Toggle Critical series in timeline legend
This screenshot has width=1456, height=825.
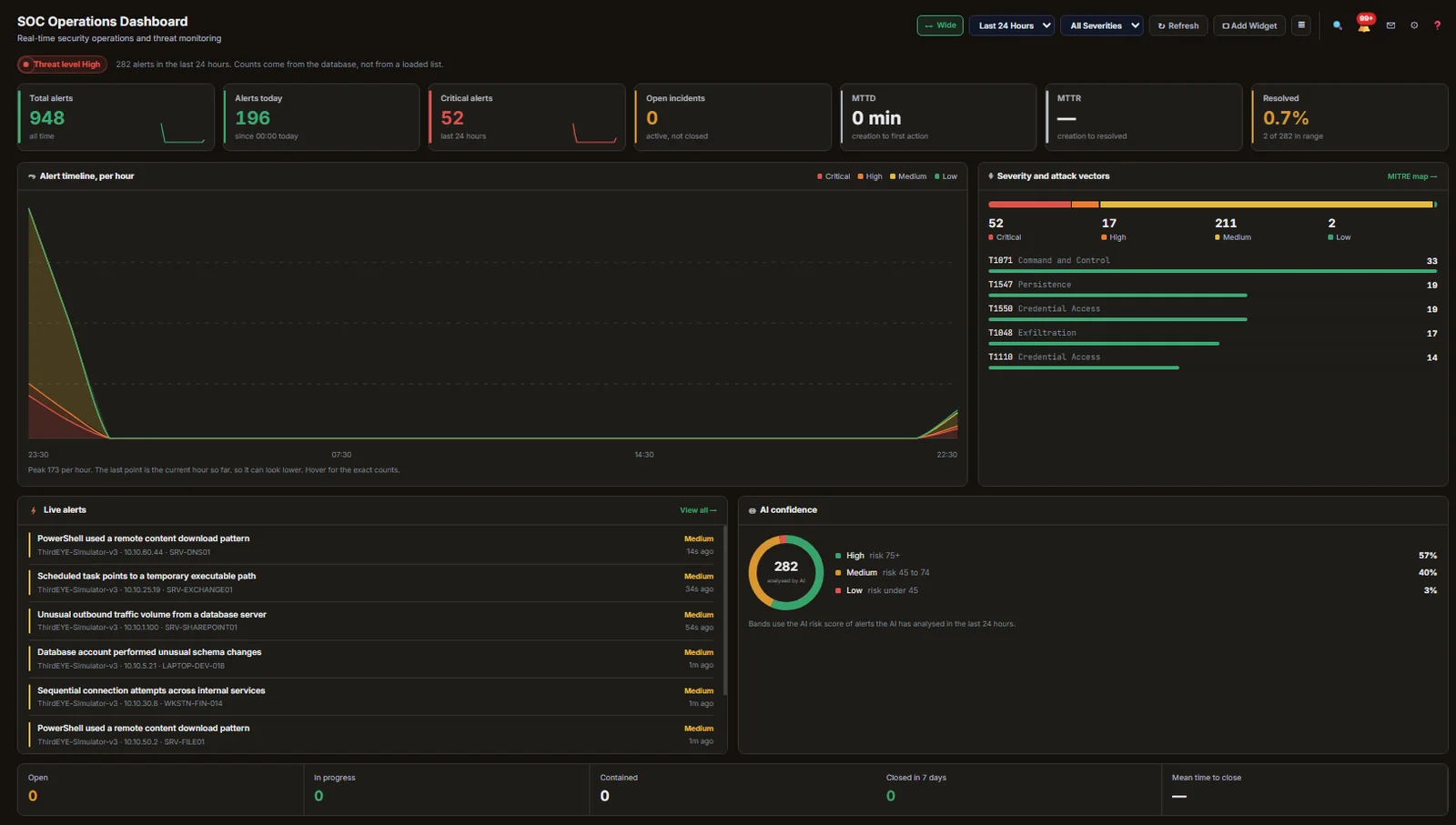(x=834, y=176)
